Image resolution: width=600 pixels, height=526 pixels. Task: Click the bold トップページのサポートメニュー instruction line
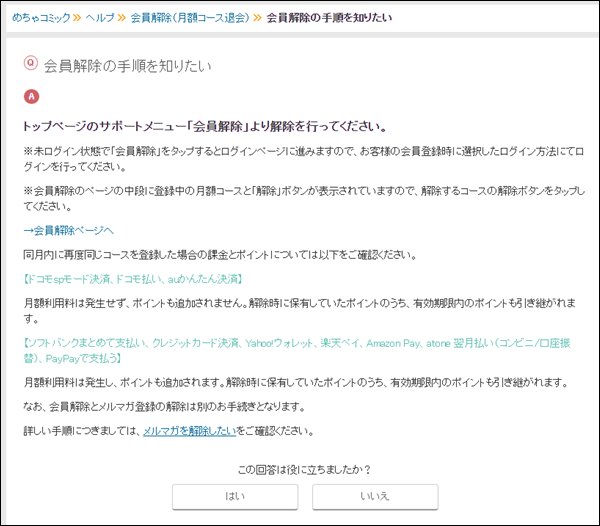tap(205, 126)
